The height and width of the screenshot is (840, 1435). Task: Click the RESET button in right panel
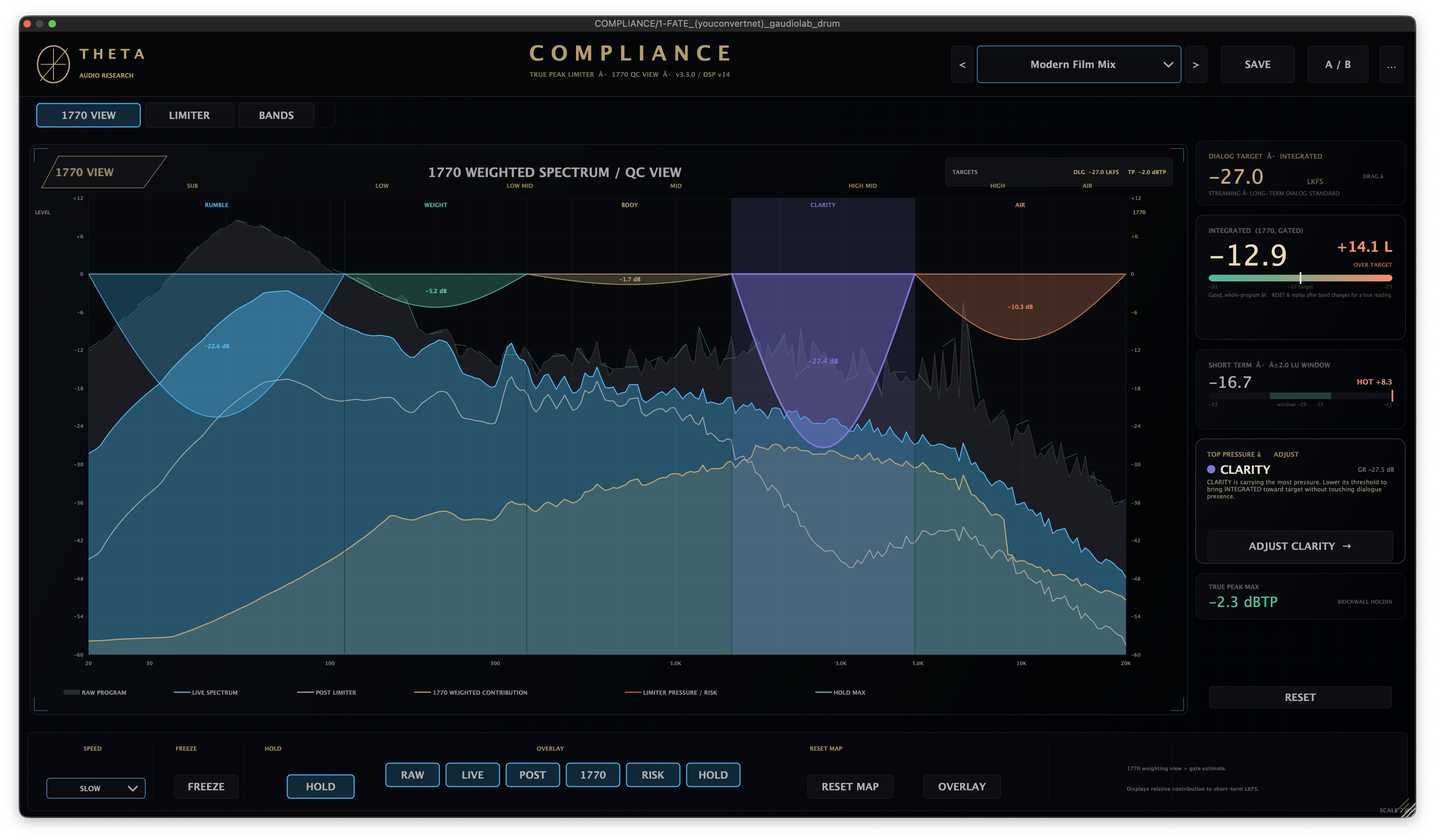(x=1300, y=696)
